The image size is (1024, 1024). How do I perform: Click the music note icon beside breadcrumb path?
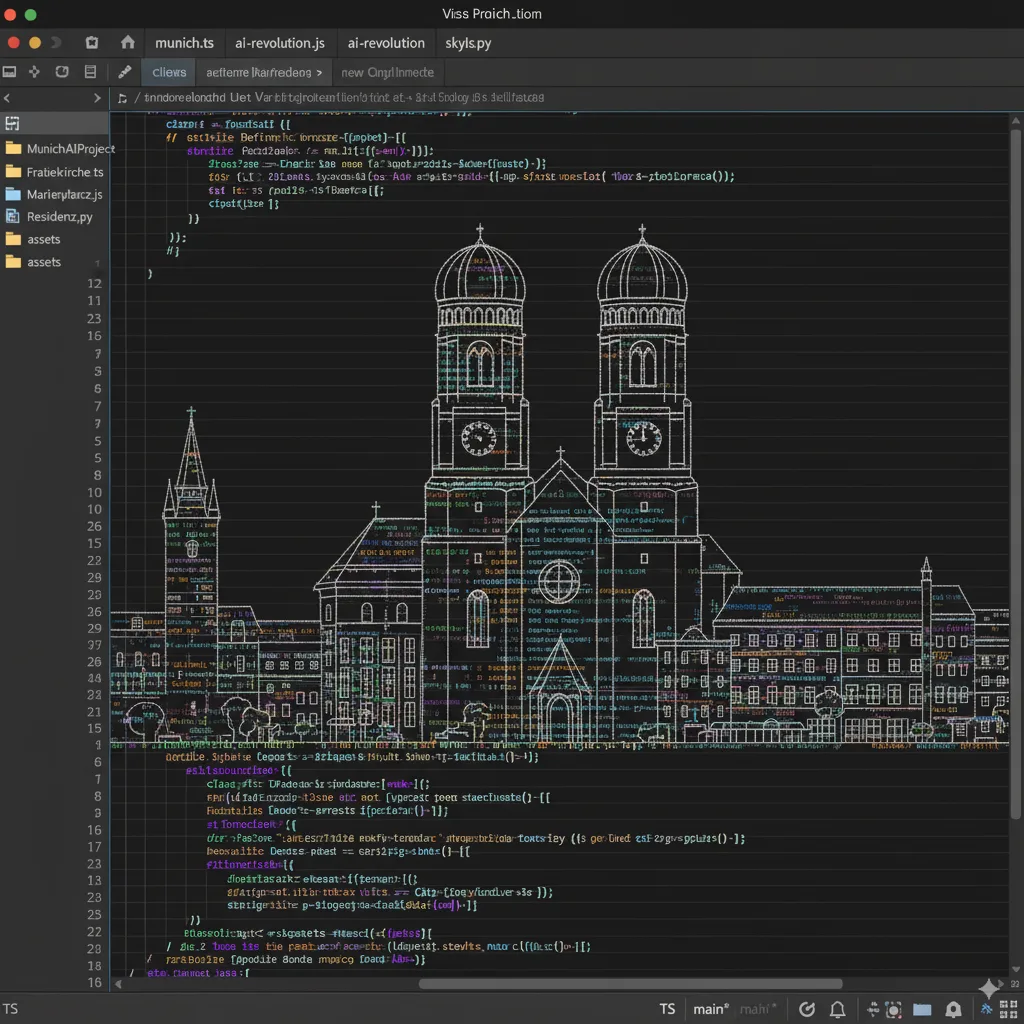click(122, 98)
